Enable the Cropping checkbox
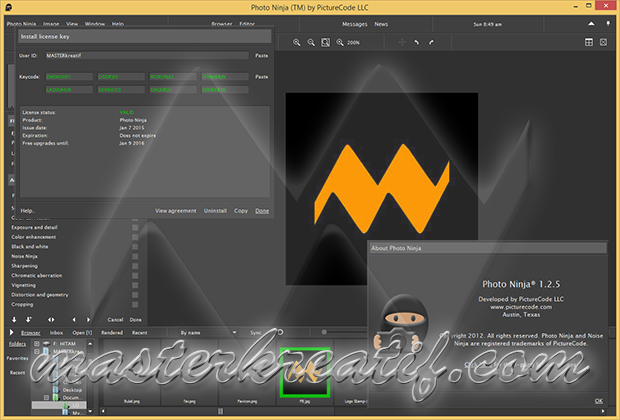Image resolution: width=620 pixels, height=420 pixels. click(135, 305)
